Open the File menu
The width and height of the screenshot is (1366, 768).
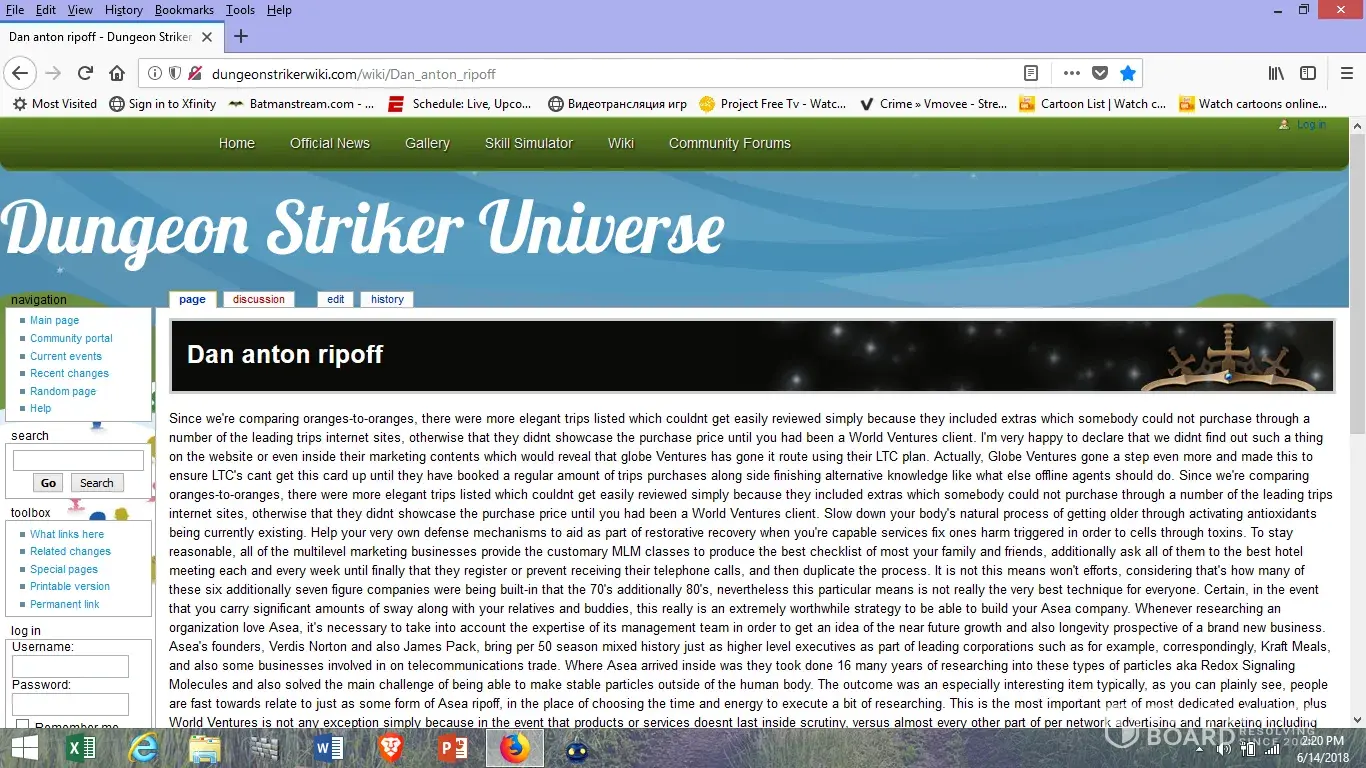point(15,10)
